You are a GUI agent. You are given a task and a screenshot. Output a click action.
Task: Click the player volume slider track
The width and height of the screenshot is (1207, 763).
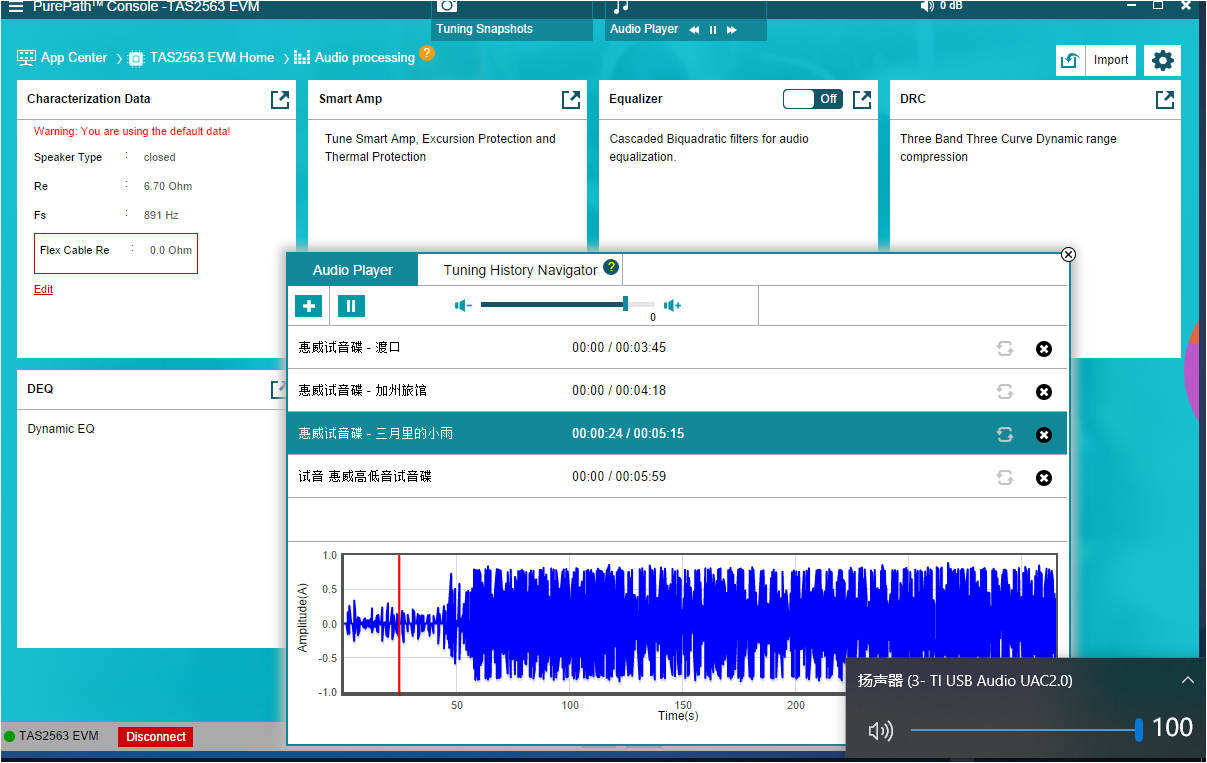[x=567, y=304]
